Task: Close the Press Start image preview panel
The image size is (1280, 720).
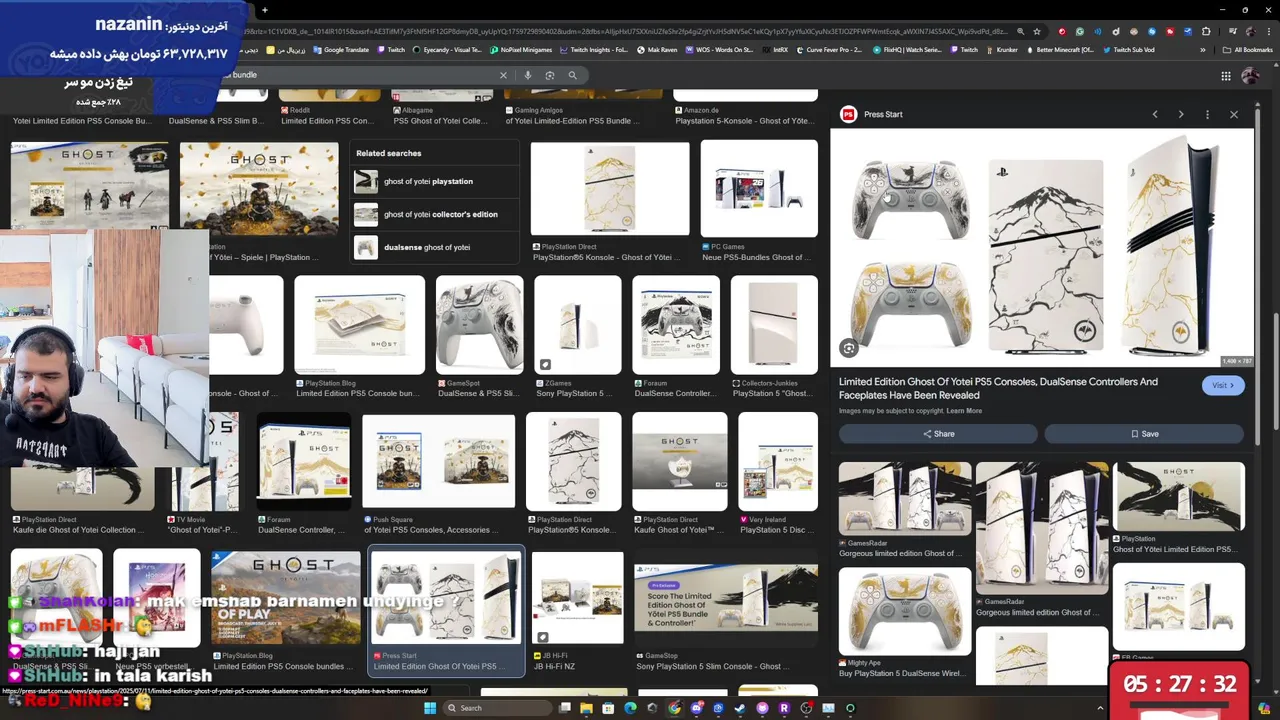Action: (x=1234, y=114)
